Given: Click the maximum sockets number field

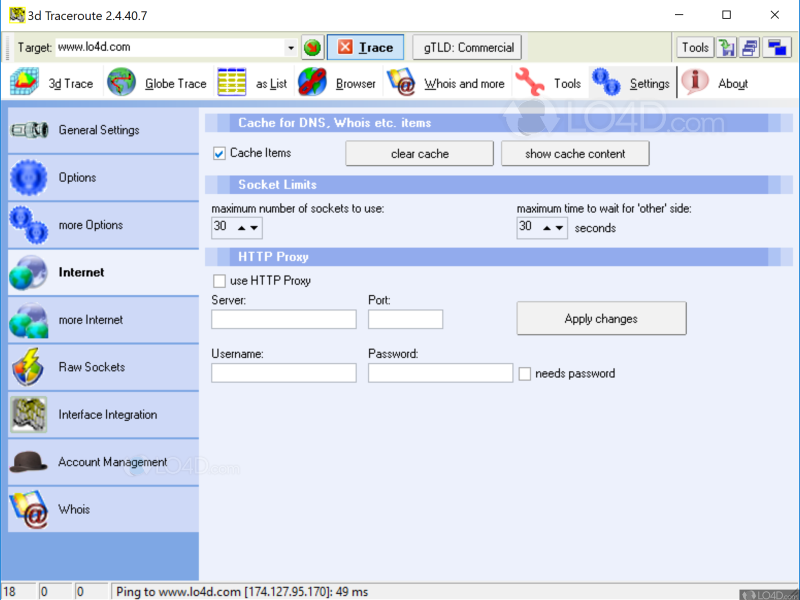Looking at the screenshot, I should click(223, 228).
